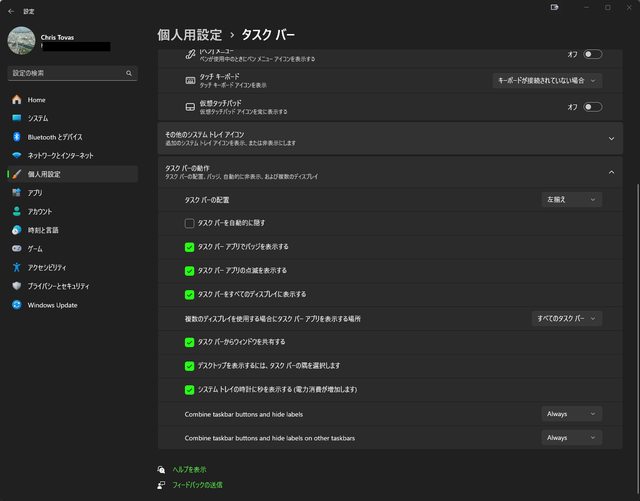Expand その他のシステム トレイ アイコン section

(611, 138)
